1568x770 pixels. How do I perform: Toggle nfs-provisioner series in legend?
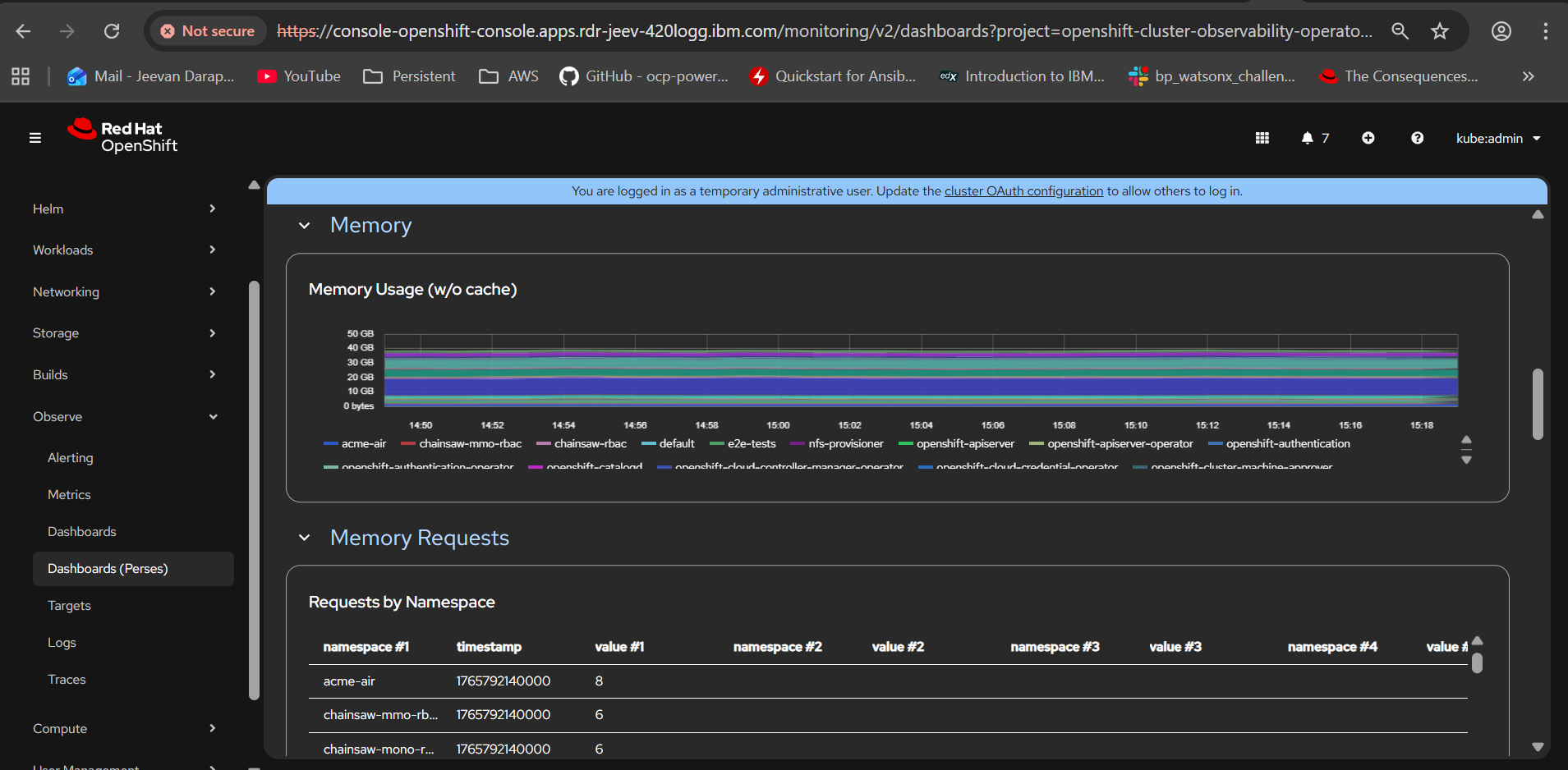click(845, 444)
